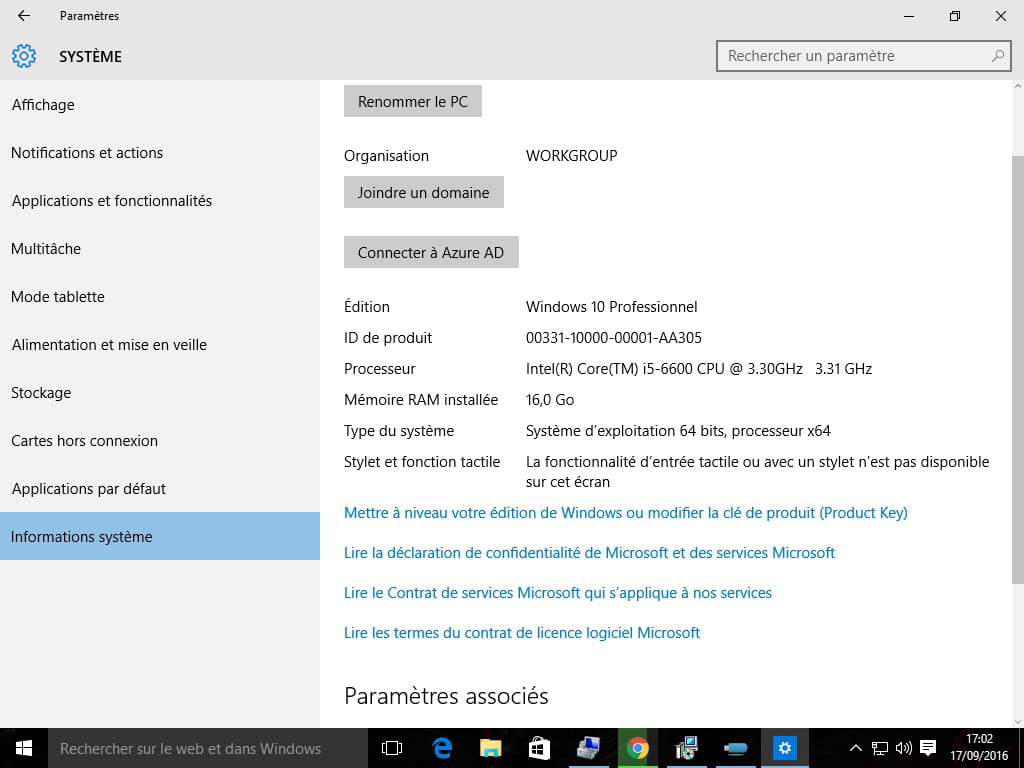Click the Settings gear taskbar icon
Screen dimensions: 1024x768
pyautogui.click(x=784, y=748)
